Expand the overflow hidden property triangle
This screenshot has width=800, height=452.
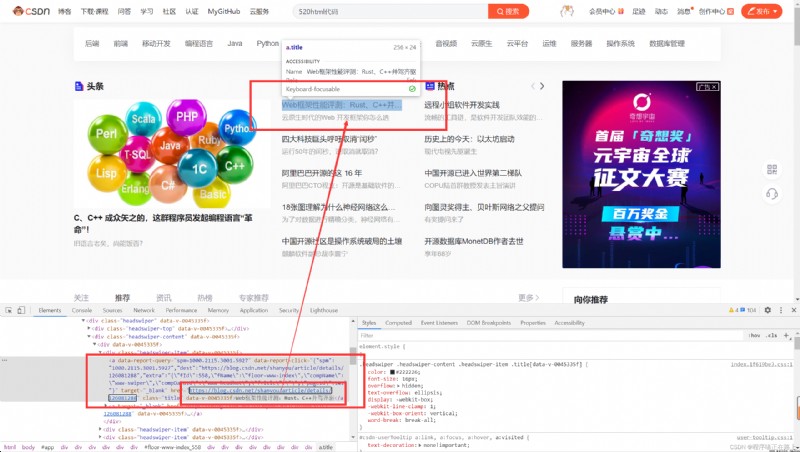pos(399,386)
